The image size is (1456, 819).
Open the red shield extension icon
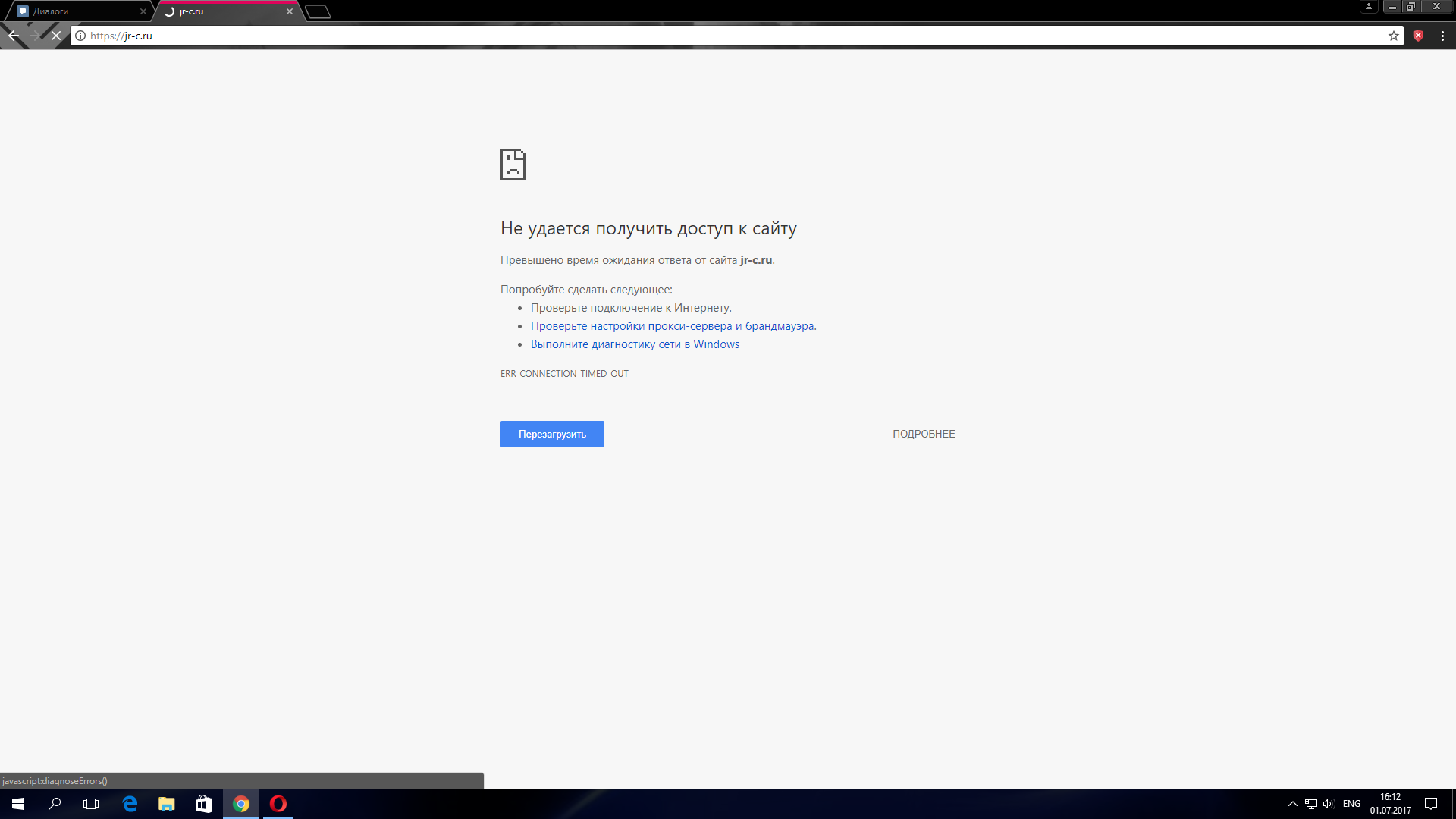coord(1418,36)
